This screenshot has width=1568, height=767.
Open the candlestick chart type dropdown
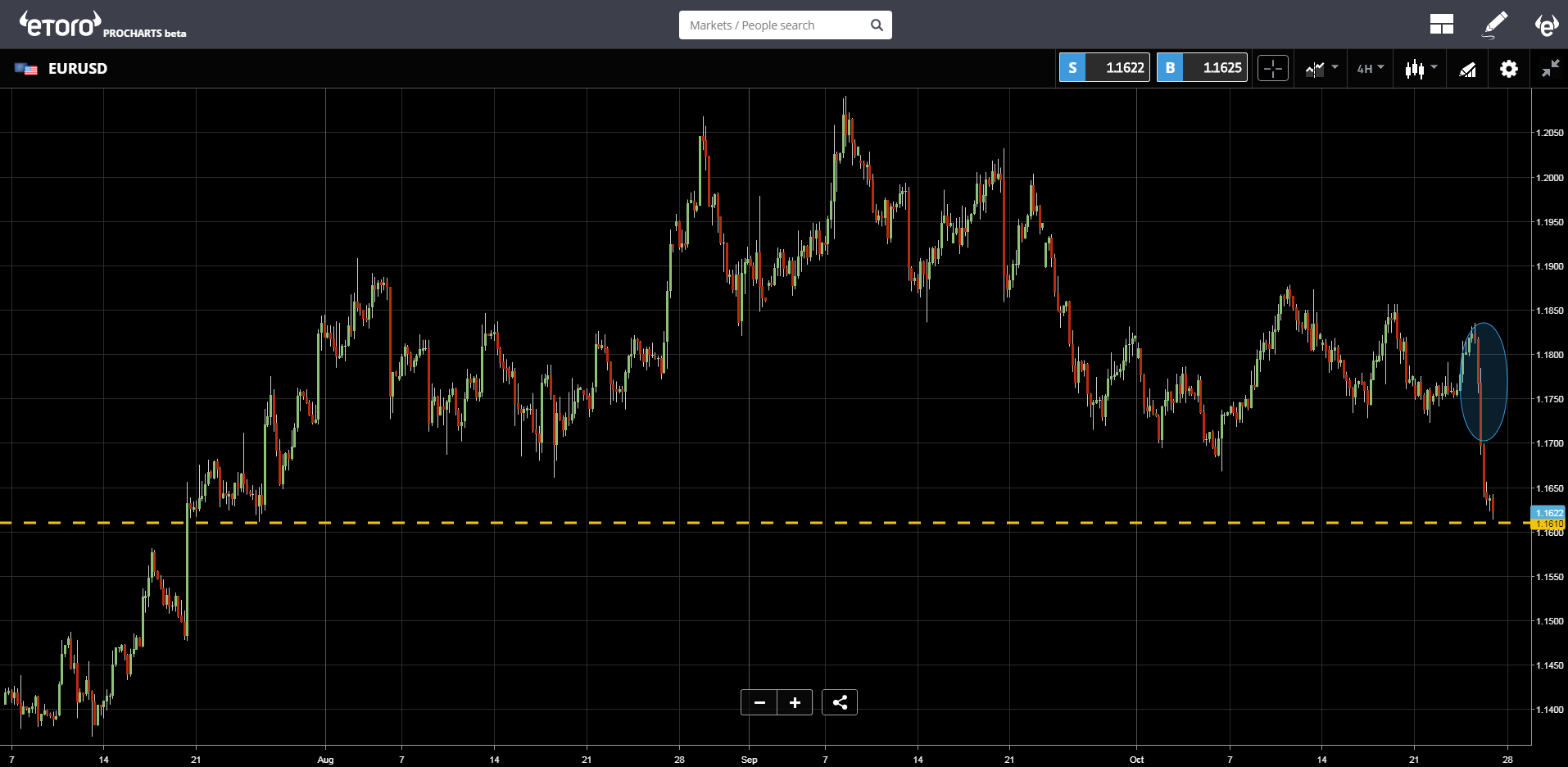tap(1421, 69)
